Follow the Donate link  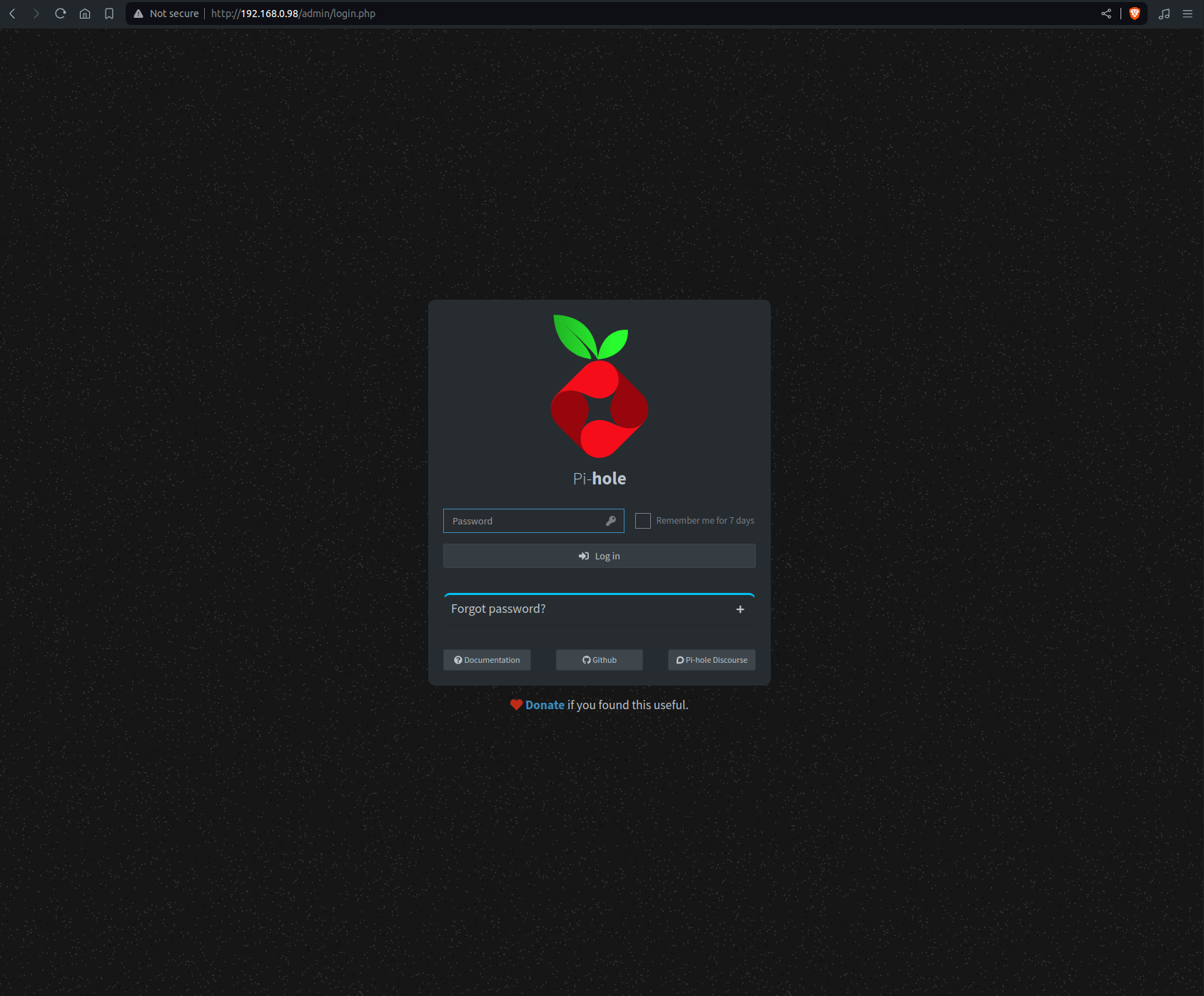[544, 704]
